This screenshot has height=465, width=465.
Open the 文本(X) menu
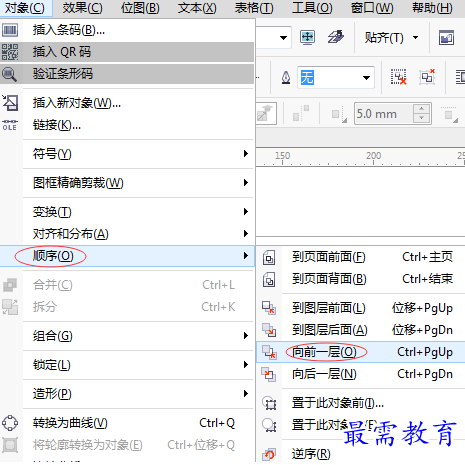pyautogui.click(x=197, y=8)
